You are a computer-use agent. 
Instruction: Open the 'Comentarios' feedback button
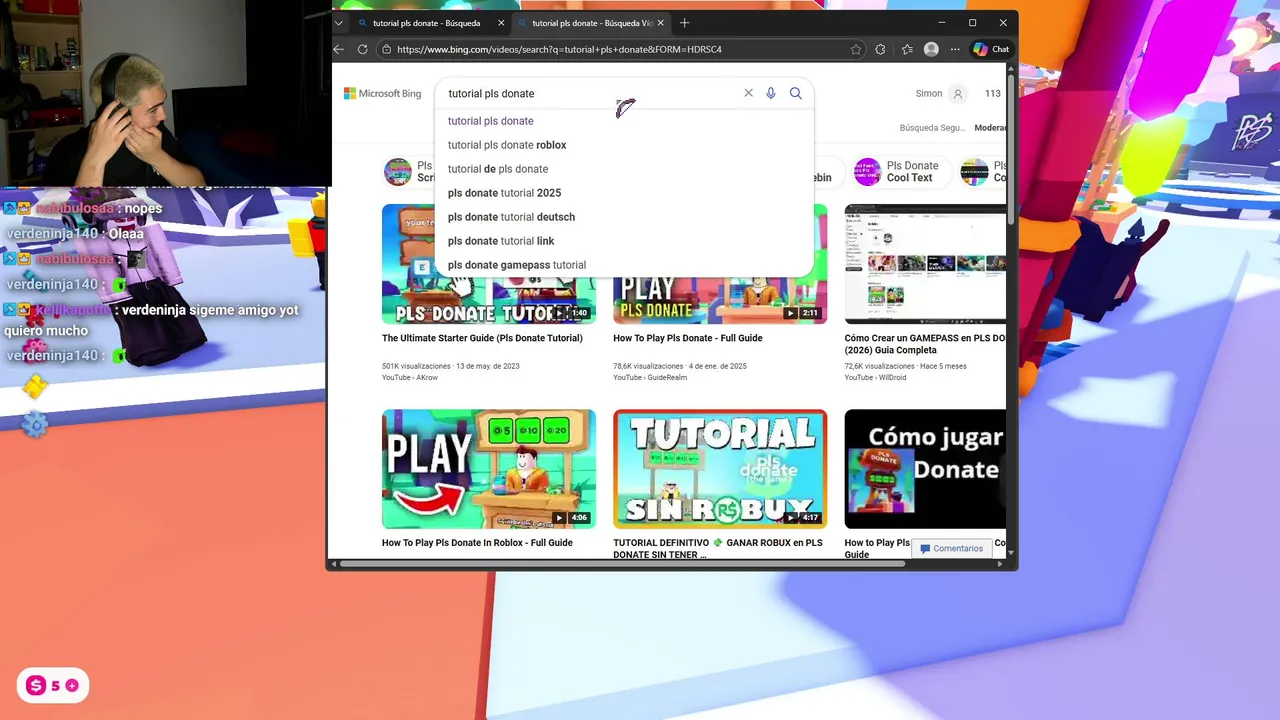(x=951, y=548)
